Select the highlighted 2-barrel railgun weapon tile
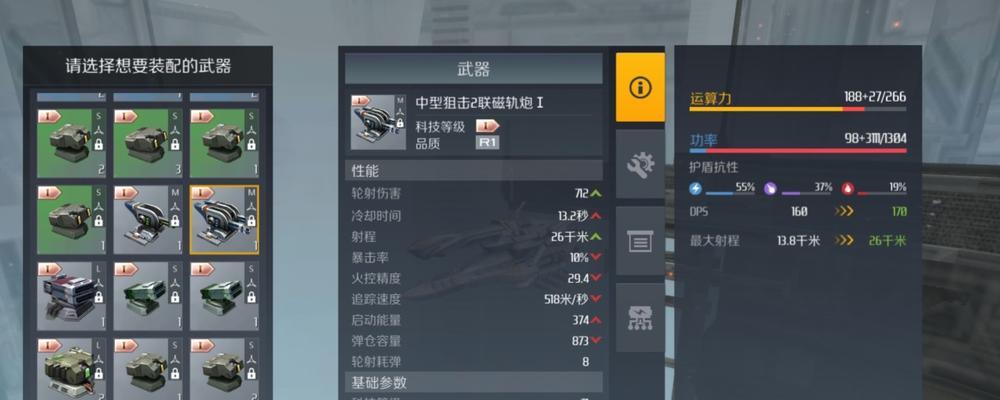The width and height of the screenshot is (1000, 400). pos(224,220)
